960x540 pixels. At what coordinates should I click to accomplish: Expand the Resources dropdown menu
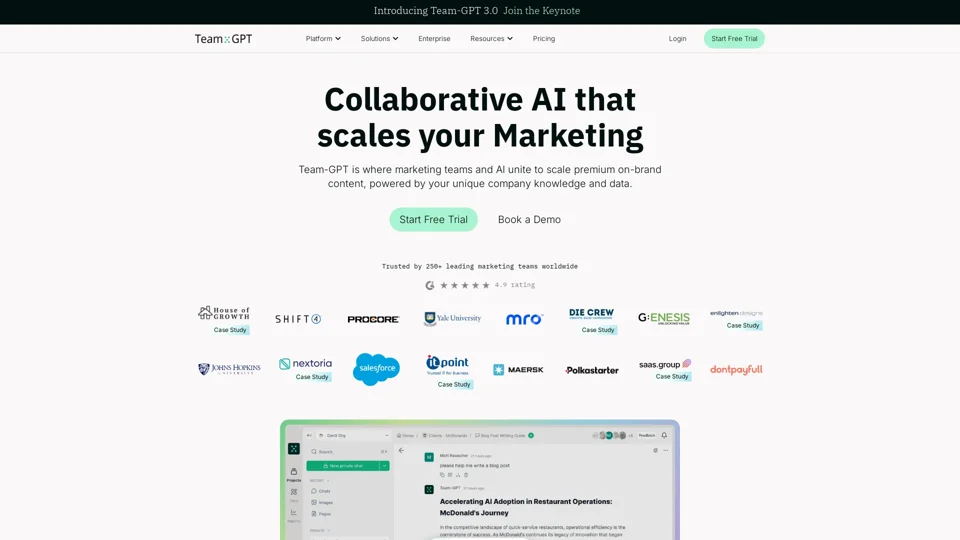click(492, 39)
